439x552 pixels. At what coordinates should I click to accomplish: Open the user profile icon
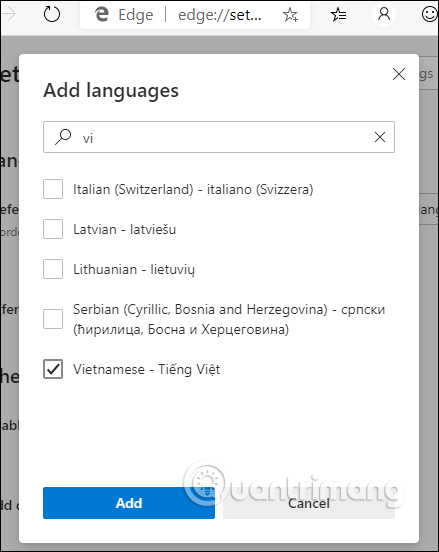click(384, 14)
